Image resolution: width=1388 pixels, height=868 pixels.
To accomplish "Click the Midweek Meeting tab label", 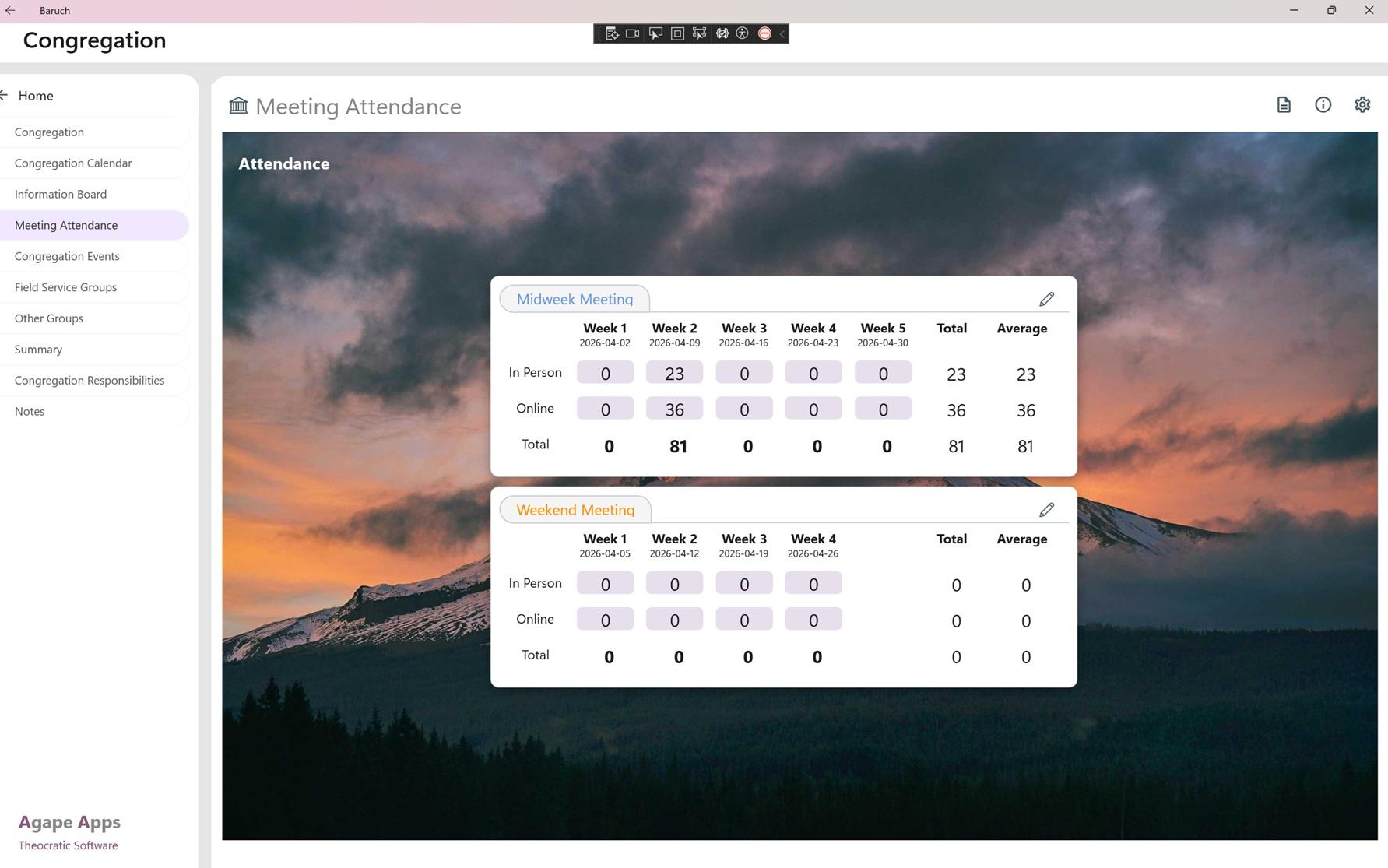I will click(575, 299).
